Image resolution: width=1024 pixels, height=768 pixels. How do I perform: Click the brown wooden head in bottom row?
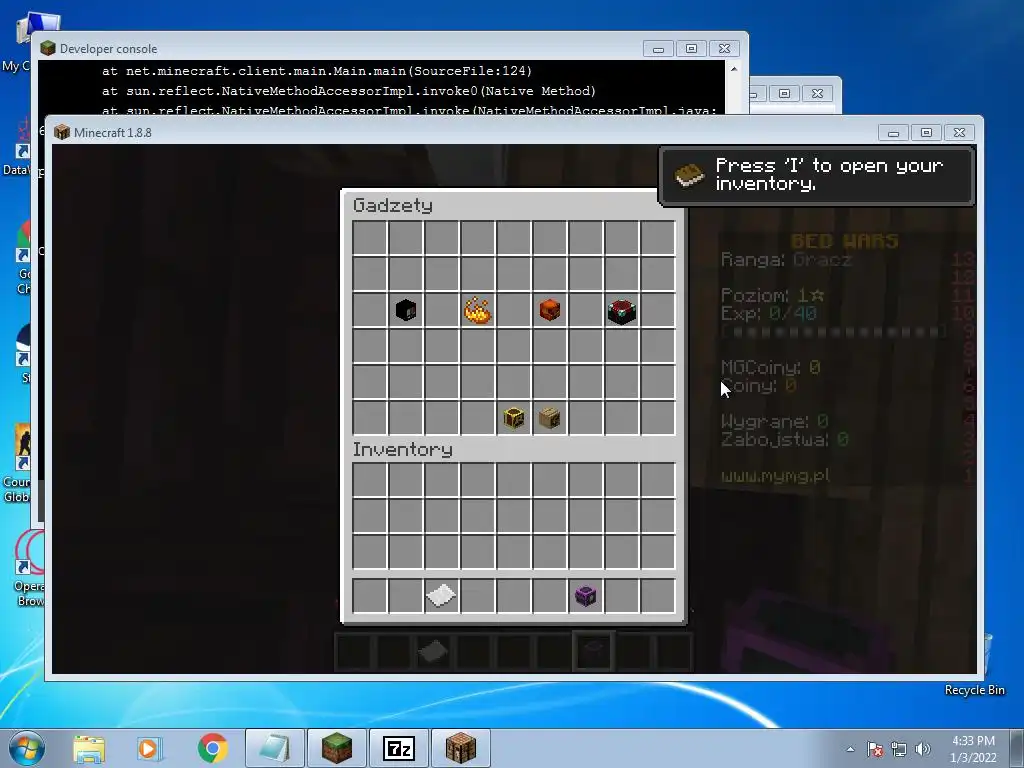coord(550,418)
